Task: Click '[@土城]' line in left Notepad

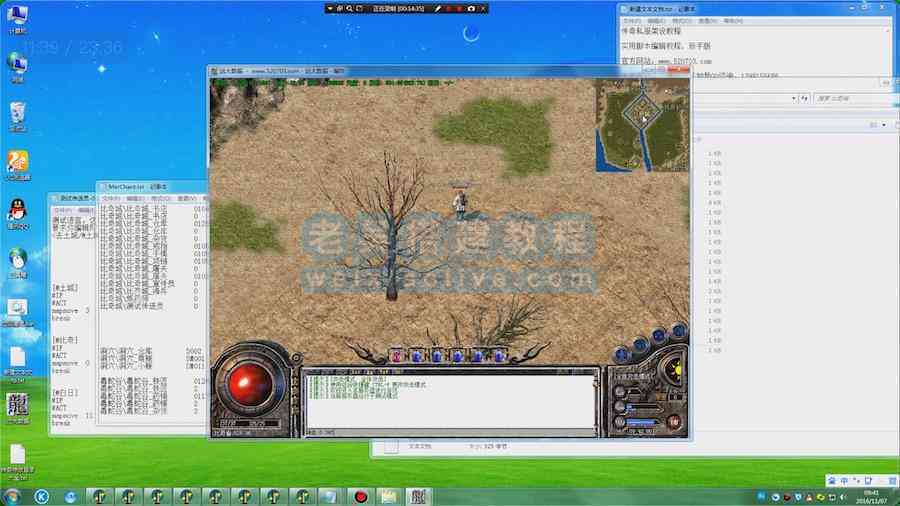Action: click(x=65, y=287)
